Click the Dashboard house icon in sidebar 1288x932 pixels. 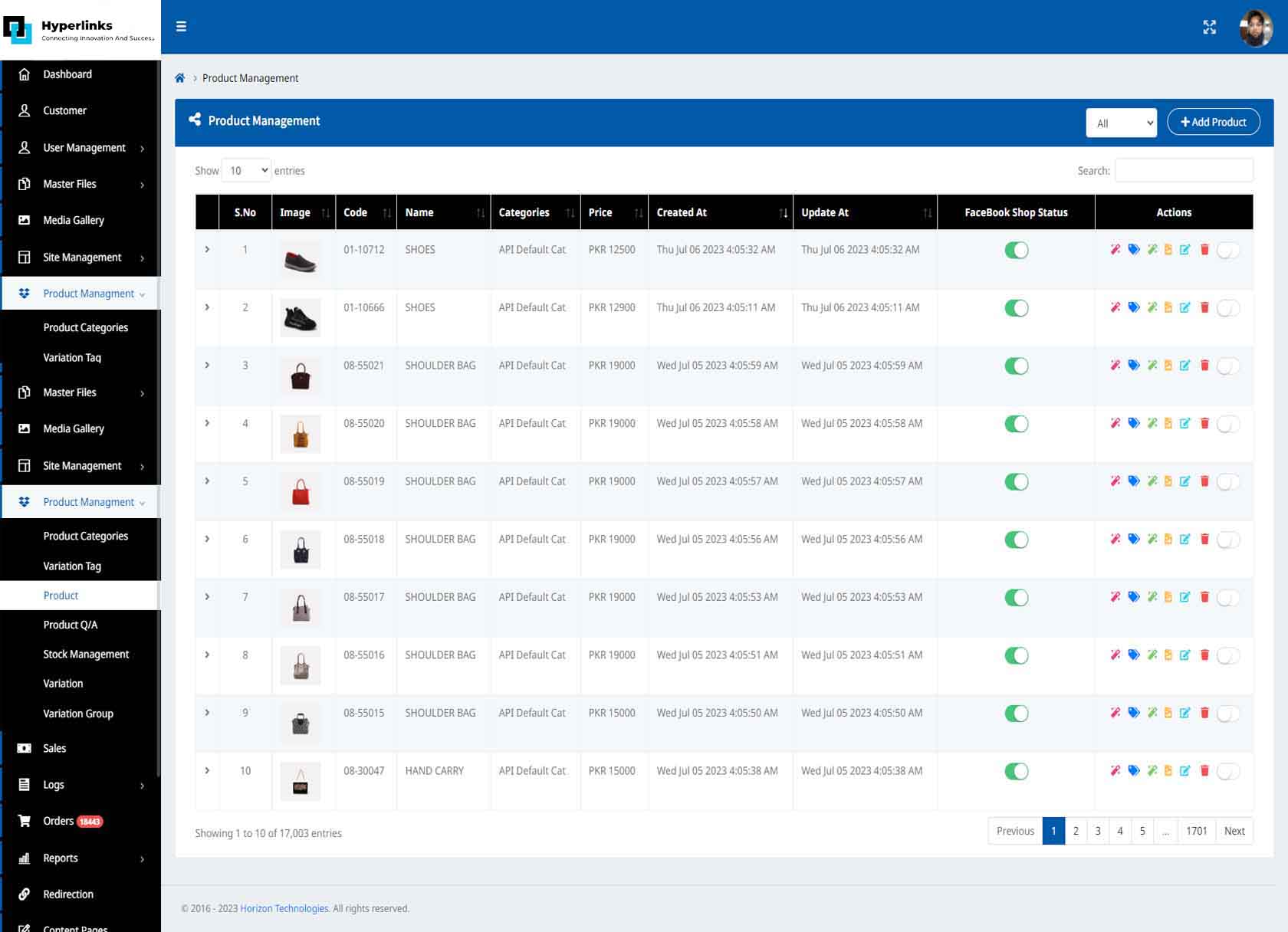(x=25, y=74)
